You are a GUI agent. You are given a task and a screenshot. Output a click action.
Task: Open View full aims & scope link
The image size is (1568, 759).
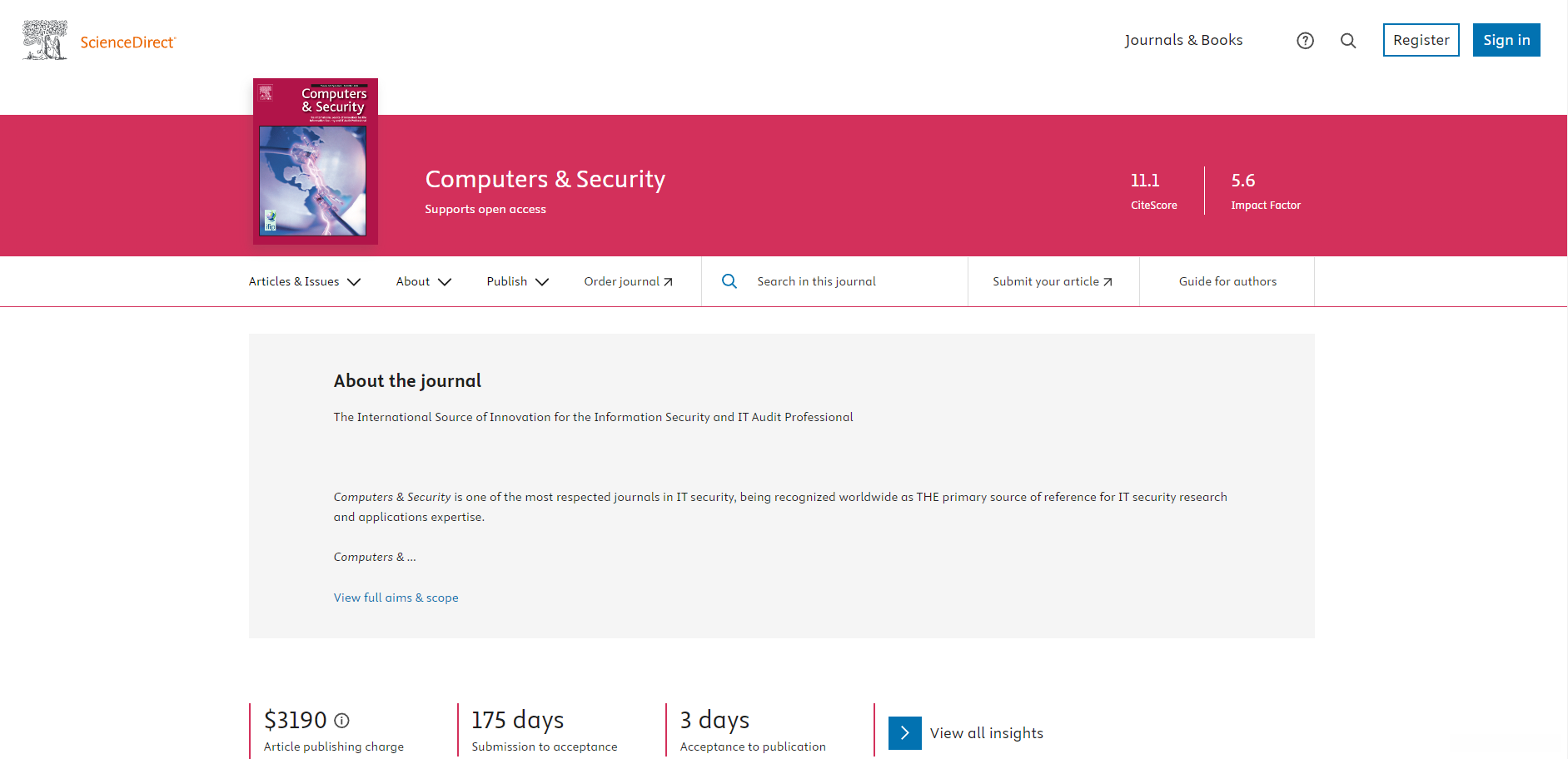tap(396, 598)
